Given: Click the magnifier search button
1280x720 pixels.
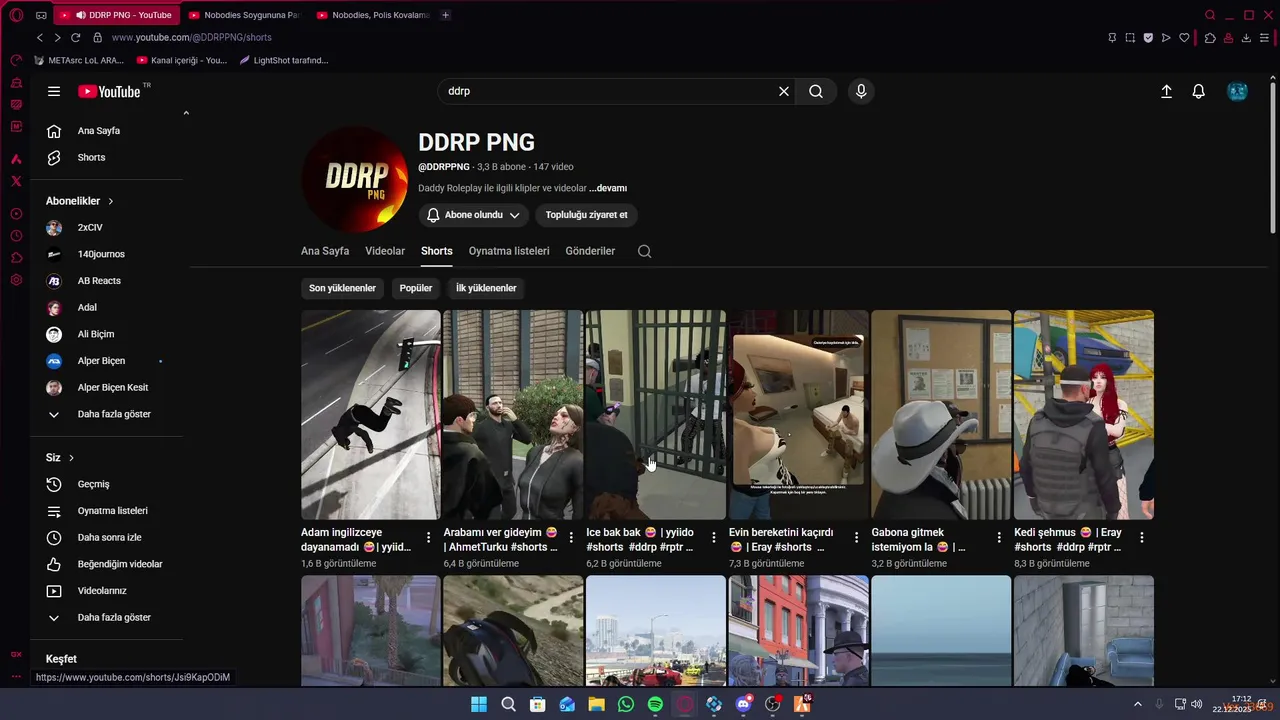Looking at the screenshot, I should click(816, 91).
